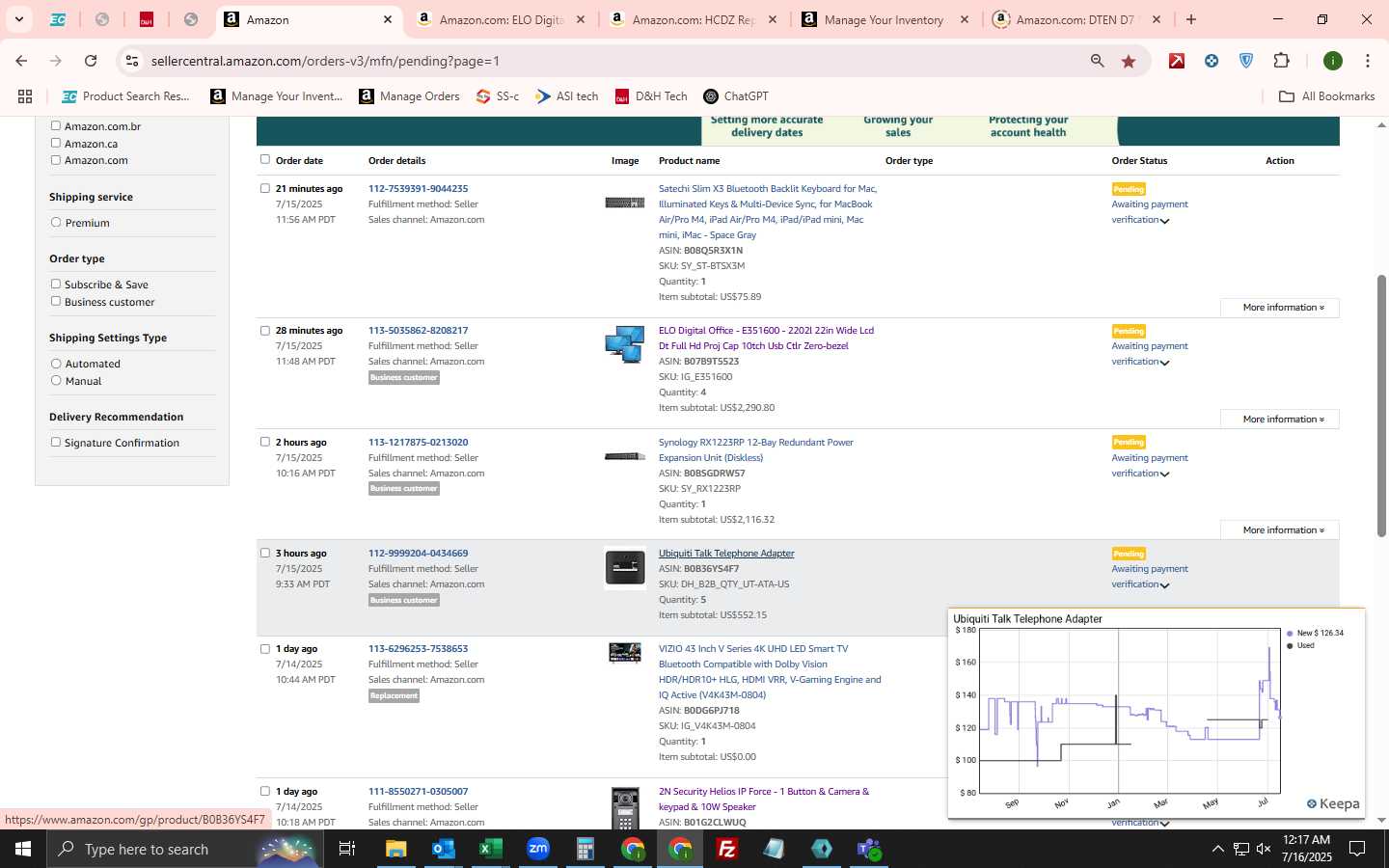Click the page vertical scrollbar thumb
This screenshot has width=1389, height=868.
point(1381,405)
